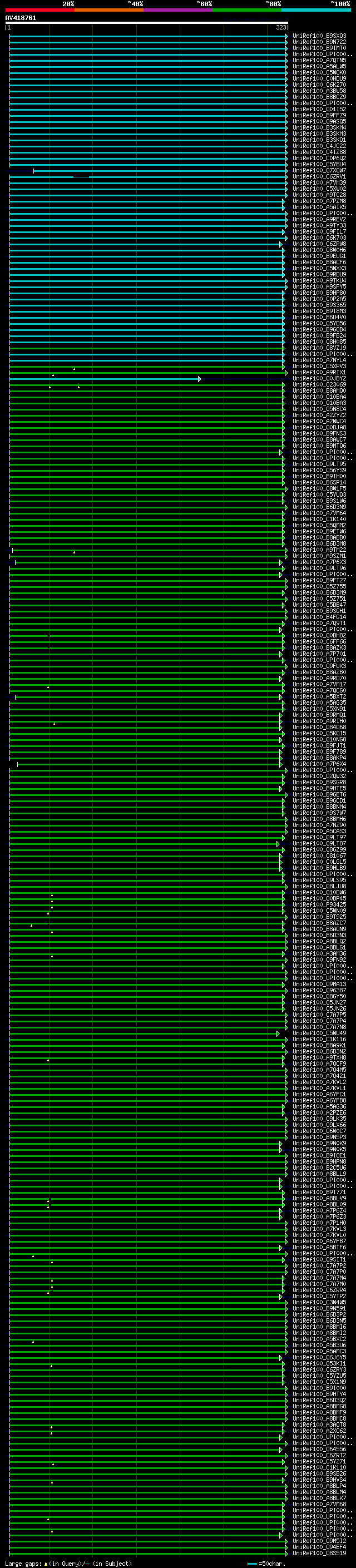Click the white query sequence bar
Viewport: 356px width, 1568px height.
pyautogui.click(x=147, y=22)
